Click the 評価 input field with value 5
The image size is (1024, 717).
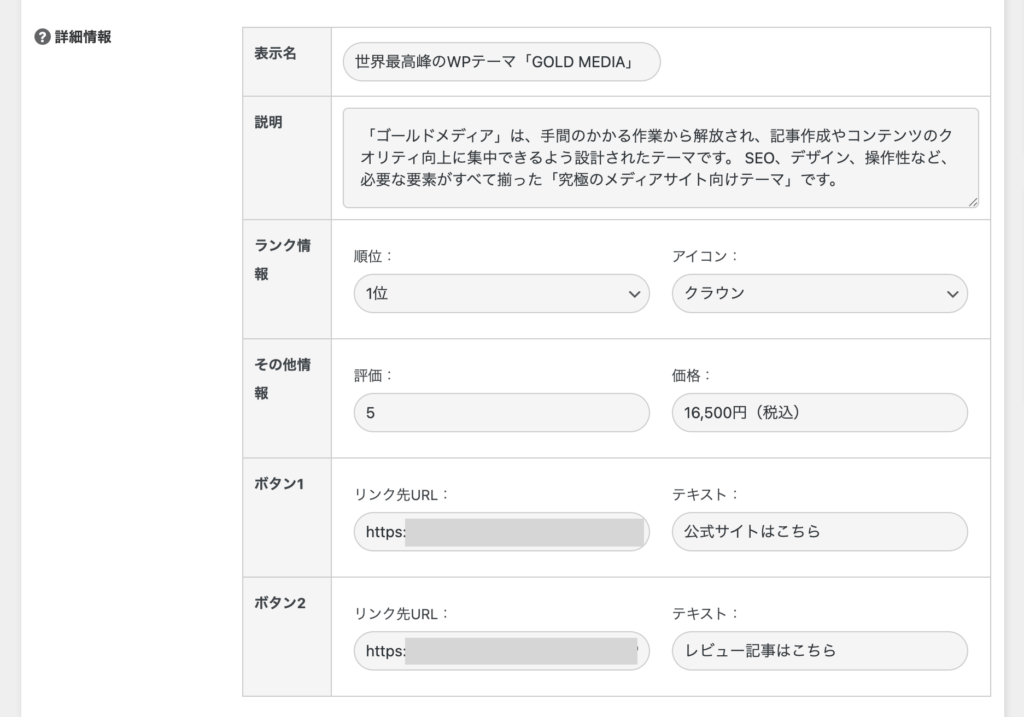point(502,413)
